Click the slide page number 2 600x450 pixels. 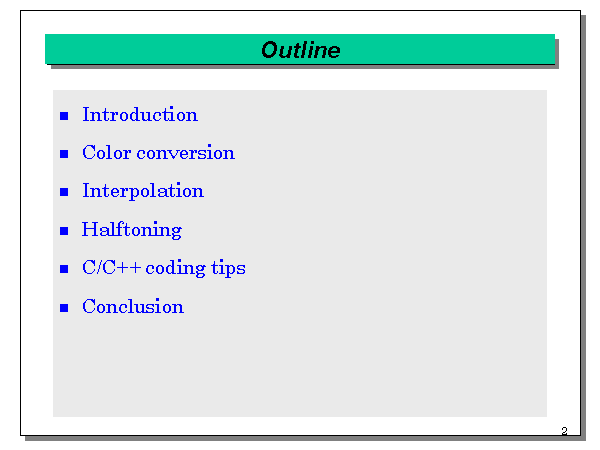click(x=564, y=431)
